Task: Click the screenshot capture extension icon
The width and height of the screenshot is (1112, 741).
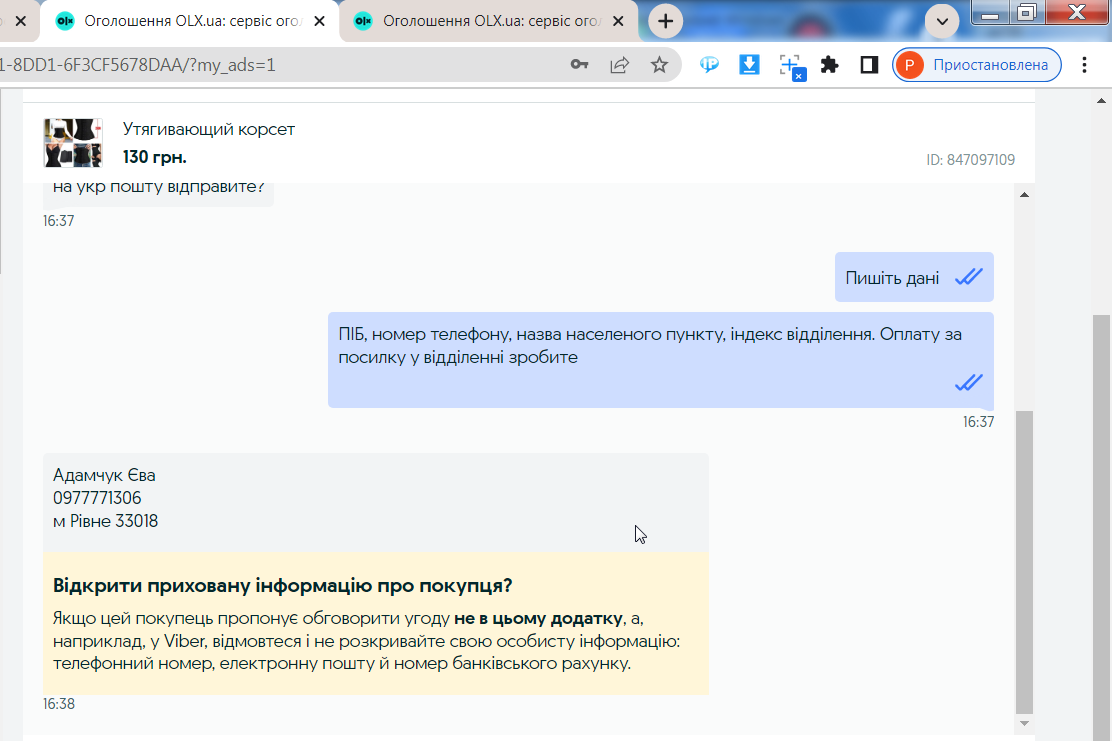Action: [791, 66]
